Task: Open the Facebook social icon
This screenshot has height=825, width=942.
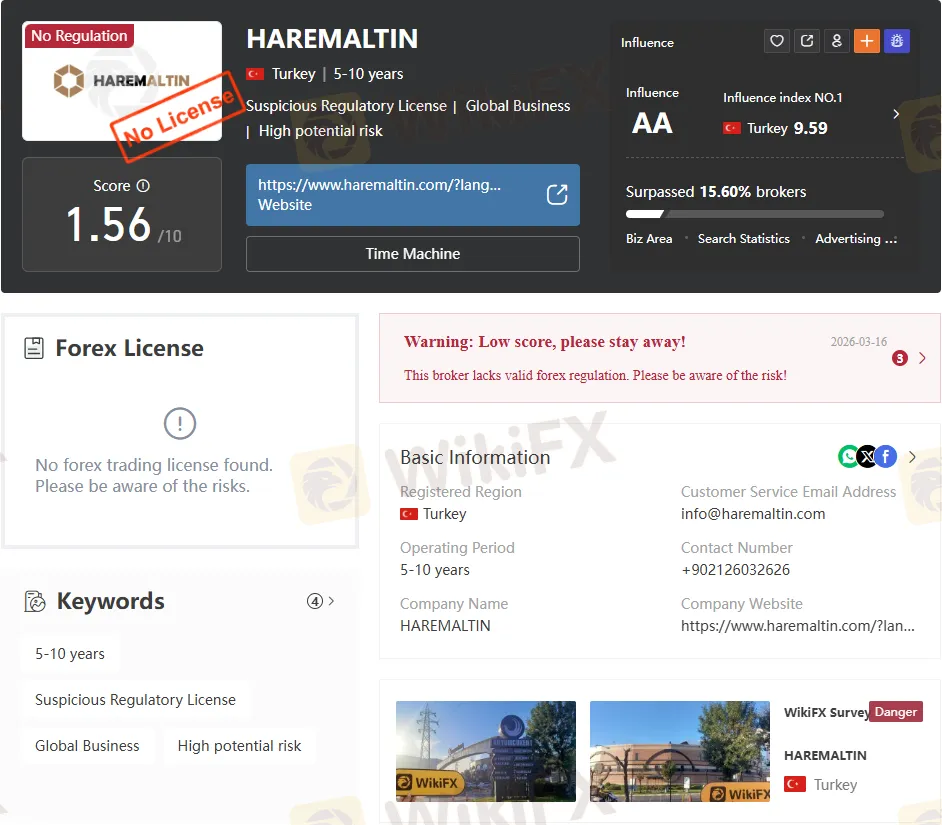Action: (886, 457)
